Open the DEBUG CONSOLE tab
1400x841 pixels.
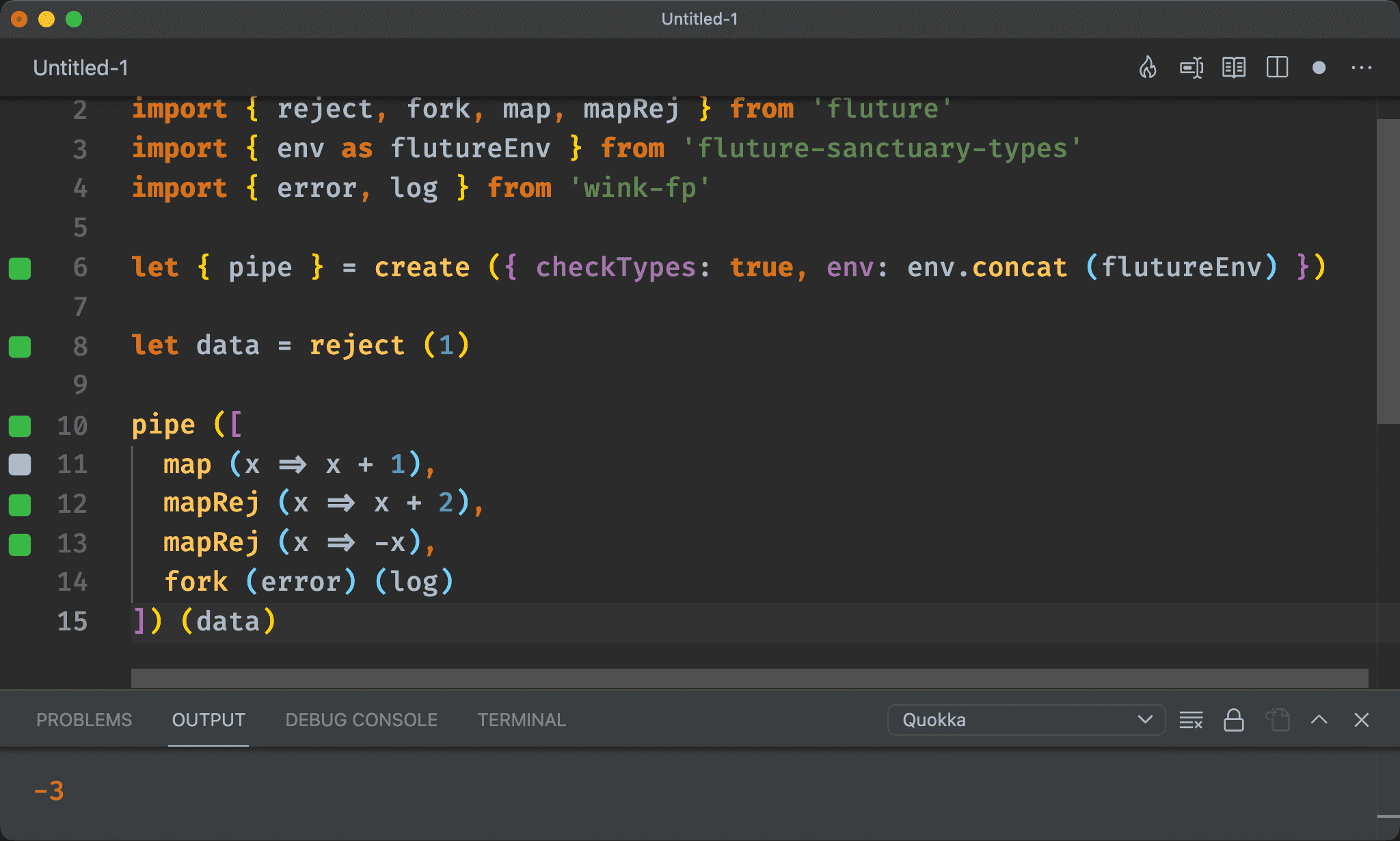[361, 720]
